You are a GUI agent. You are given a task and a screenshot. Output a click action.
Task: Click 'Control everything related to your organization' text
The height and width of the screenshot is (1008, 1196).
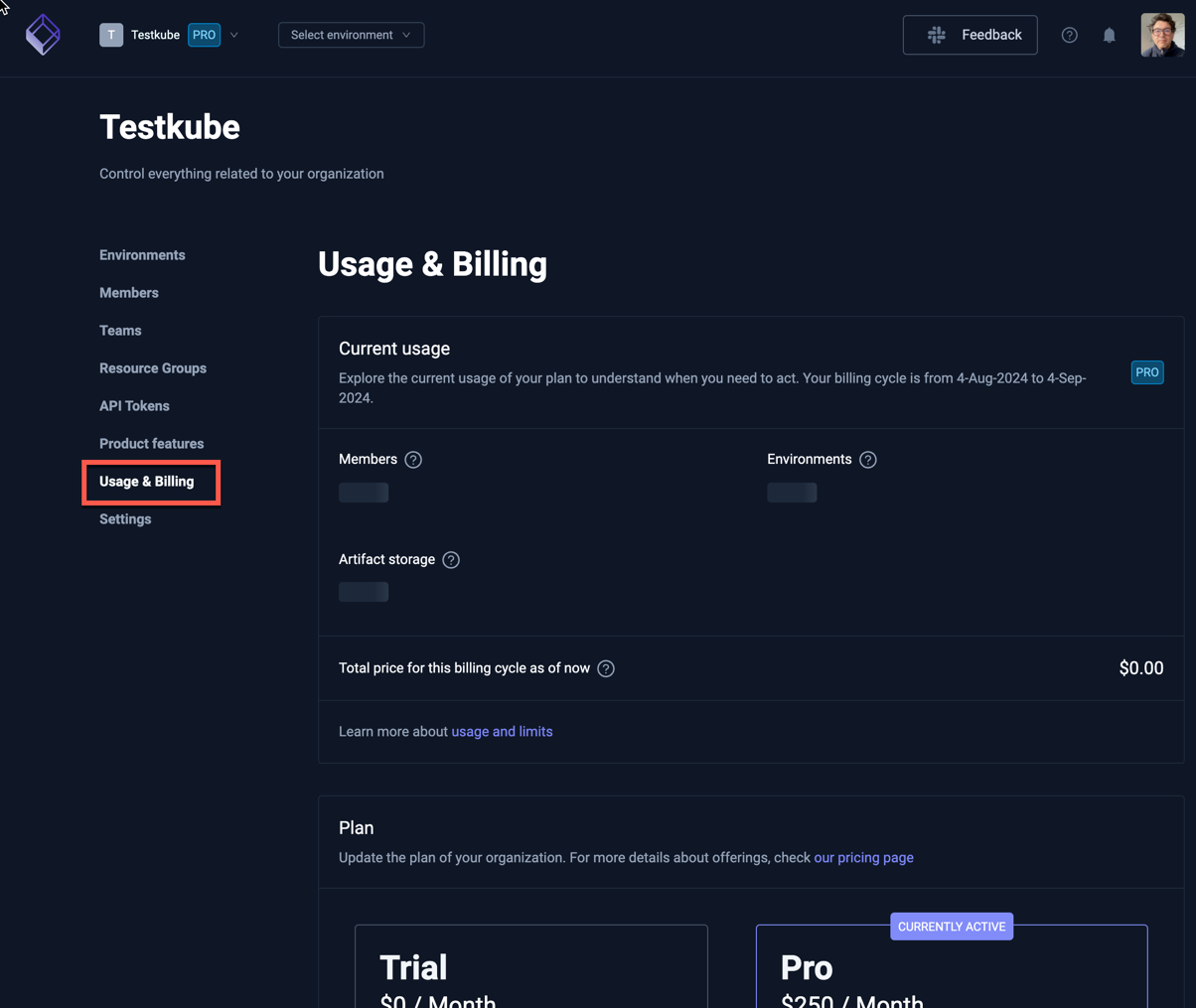[241, 174]
